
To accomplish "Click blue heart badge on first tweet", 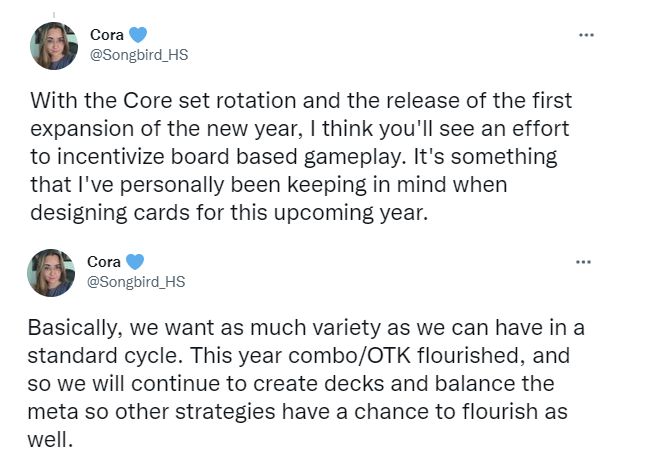I will click(138, 36).
